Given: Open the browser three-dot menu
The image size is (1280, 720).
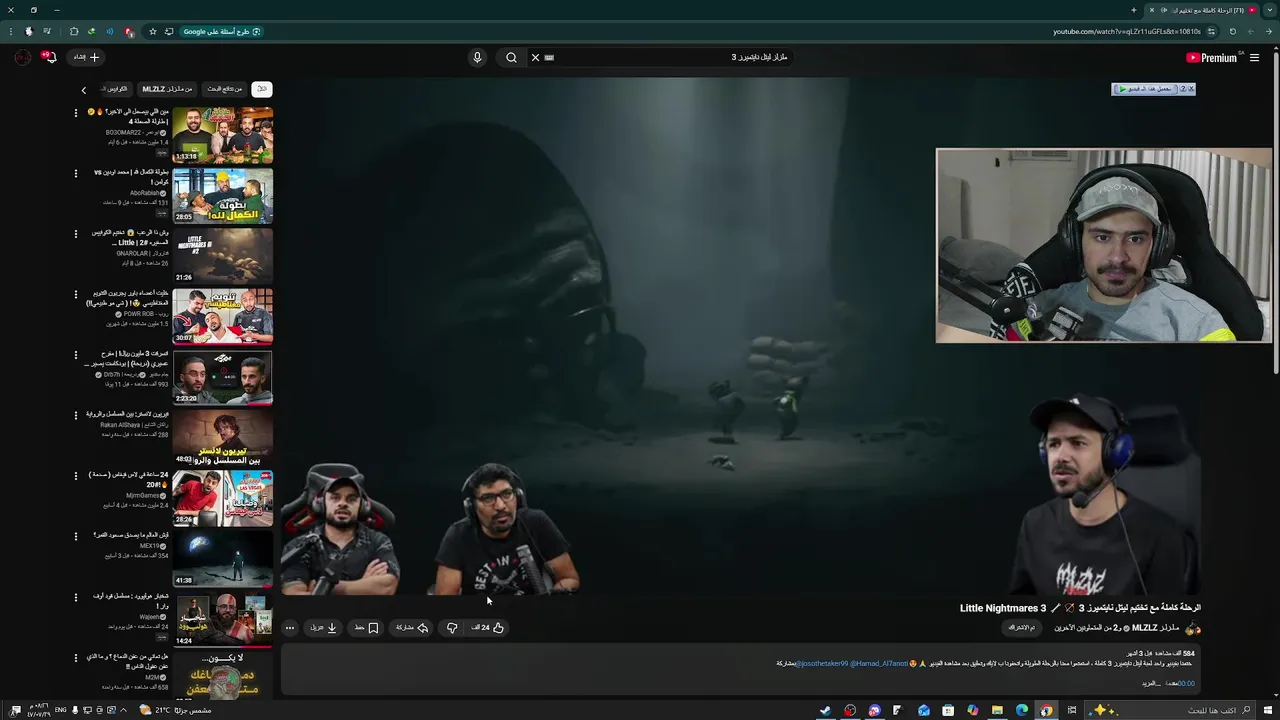Looking at the screenshot, I should click(12, 31).
